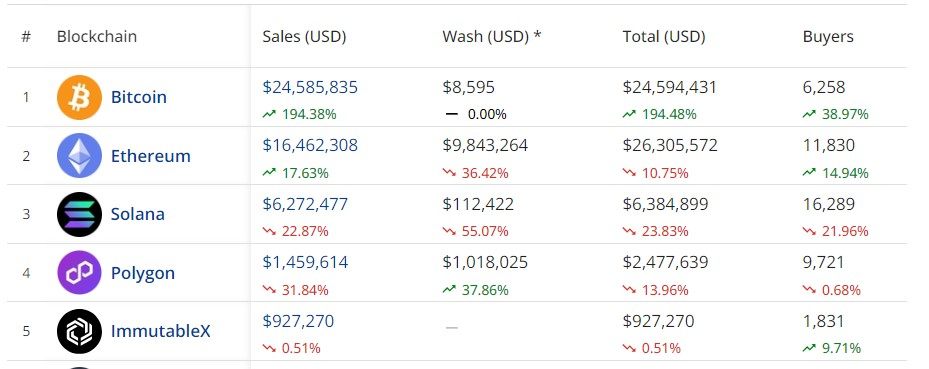Image resolution: width=929 pixels, height=369 pixels.
Task: Sort by the Total (USD) column header
Action: tap(664, 37)
